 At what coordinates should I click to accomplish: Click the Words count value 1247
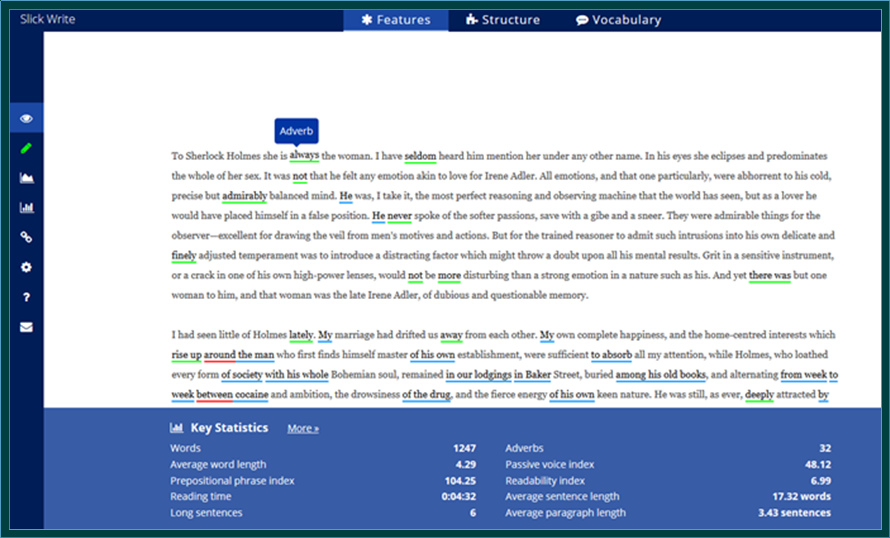click(464, 448)
